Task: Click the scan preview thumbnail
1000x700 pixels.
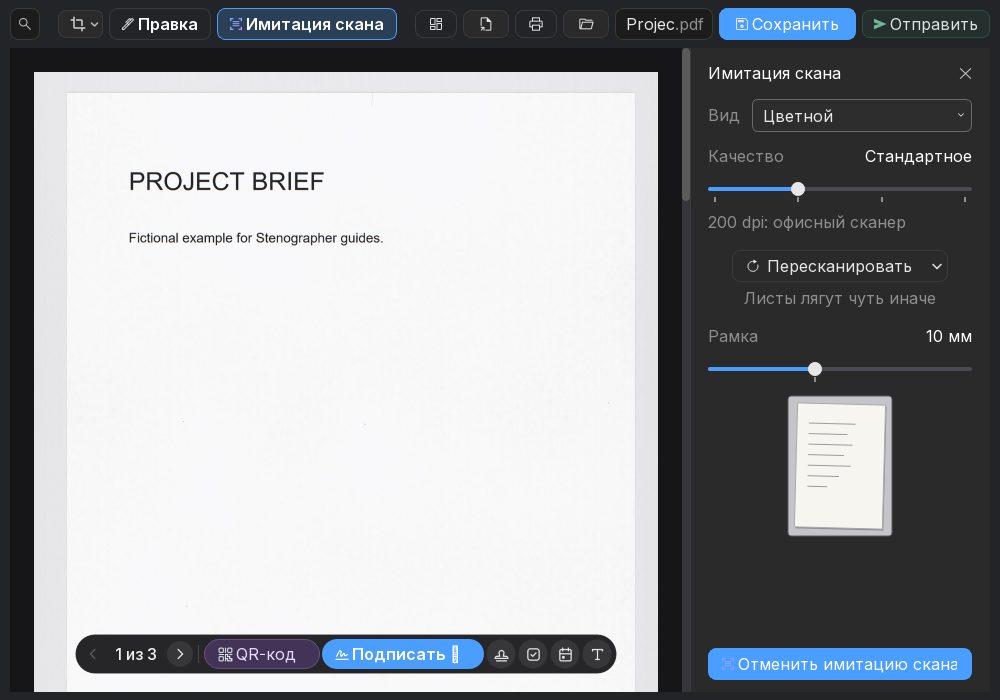Action: coord(840,466)
